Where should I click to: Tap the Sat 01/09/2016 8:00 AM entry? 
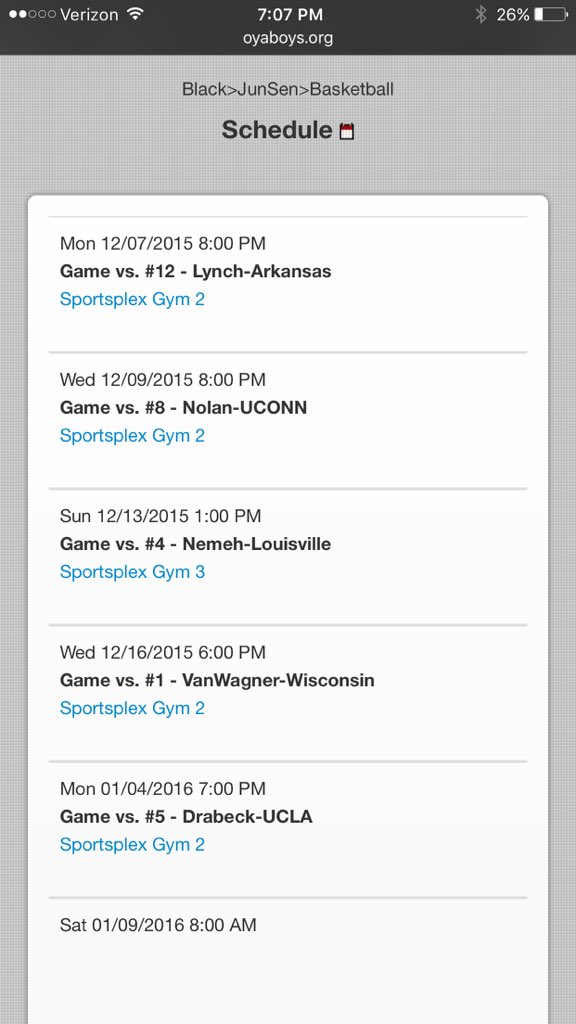coord(158,925)
